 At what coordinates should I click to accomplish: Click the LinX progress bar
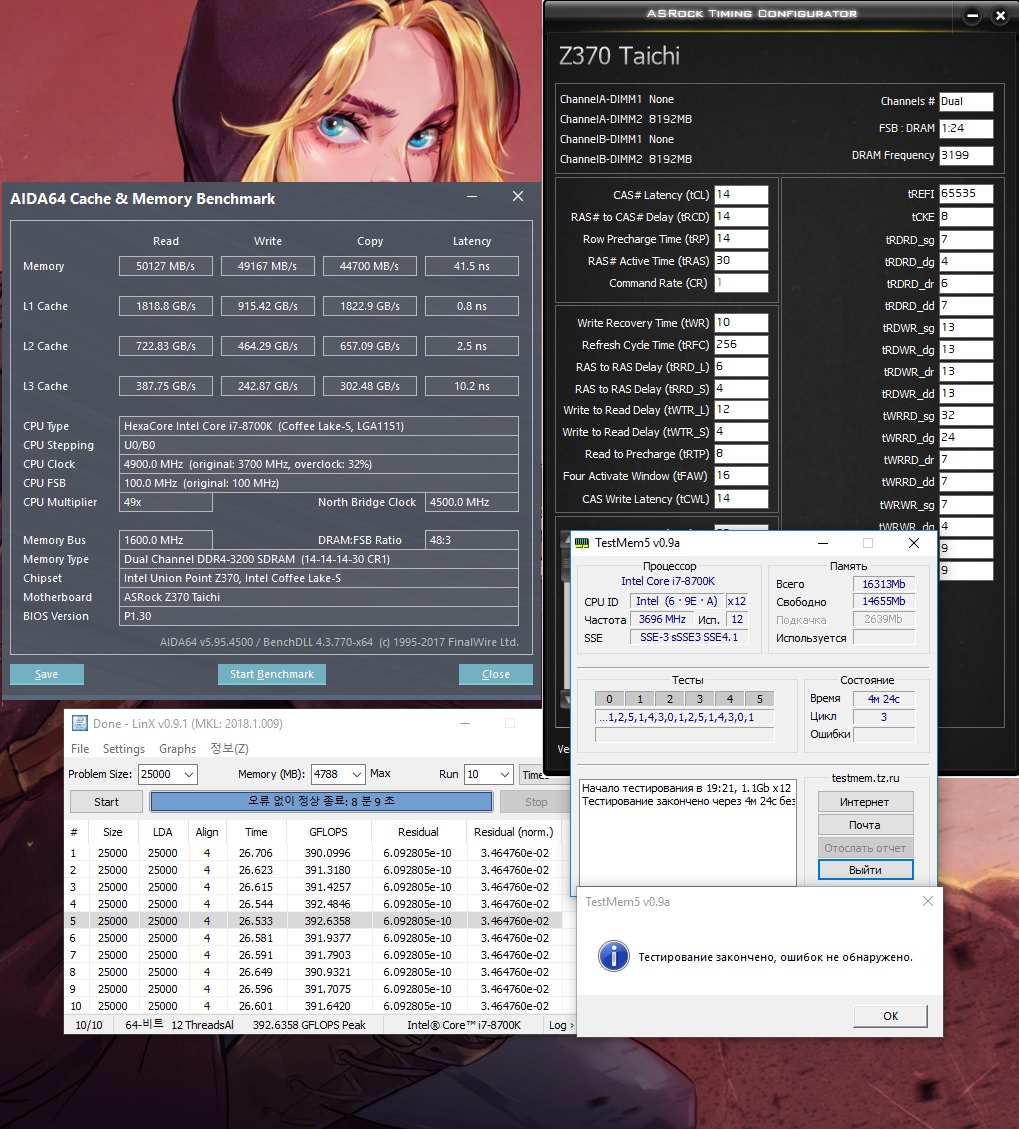pos(321,801)
